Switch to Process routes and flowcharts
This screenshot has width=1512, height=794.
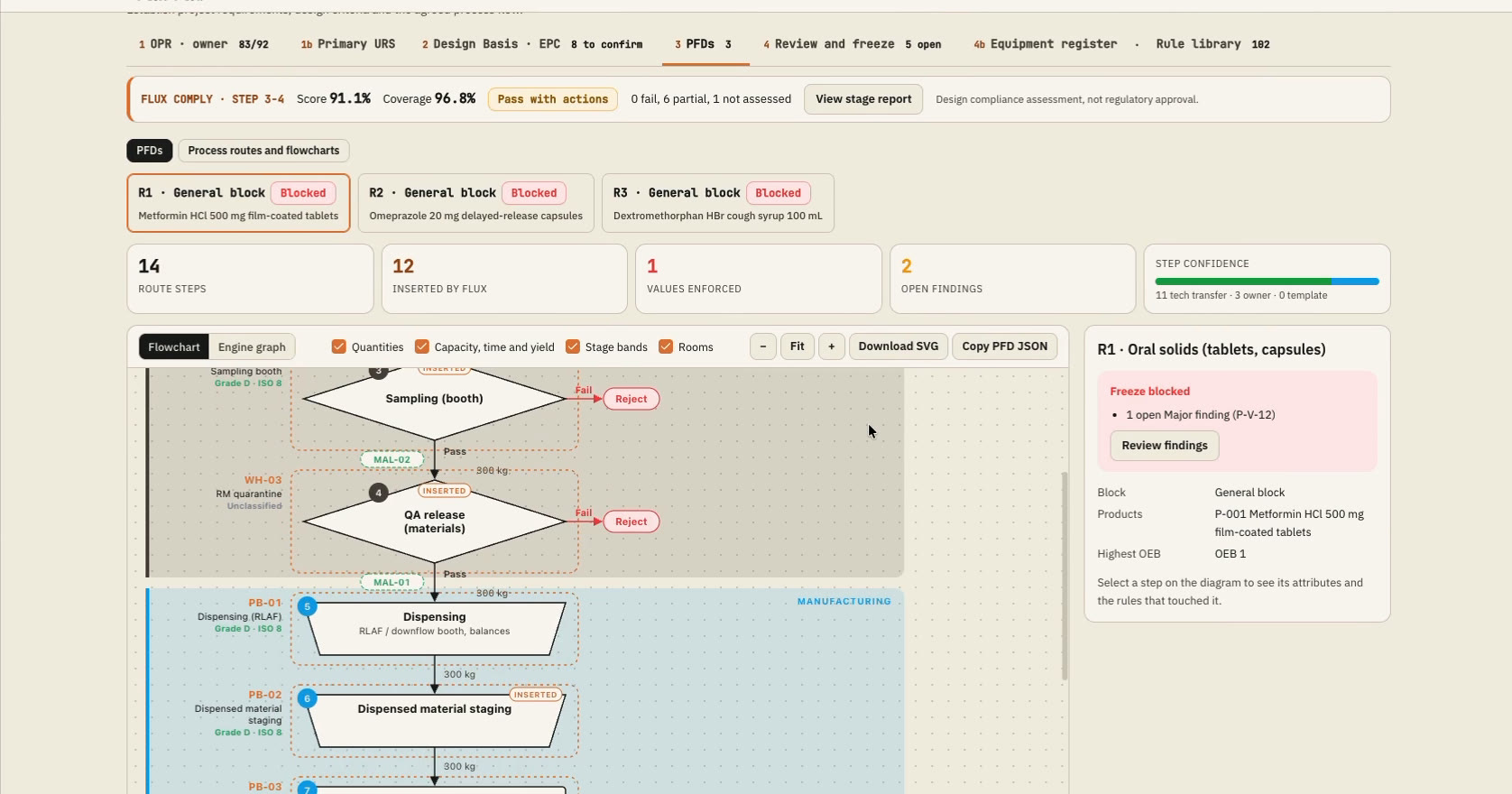(x=263, y=151)
